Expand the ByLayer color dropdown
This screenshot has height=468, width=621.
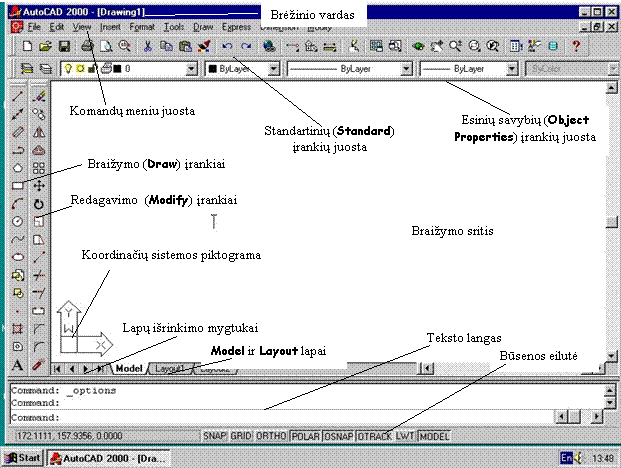[x=274, y=69]
